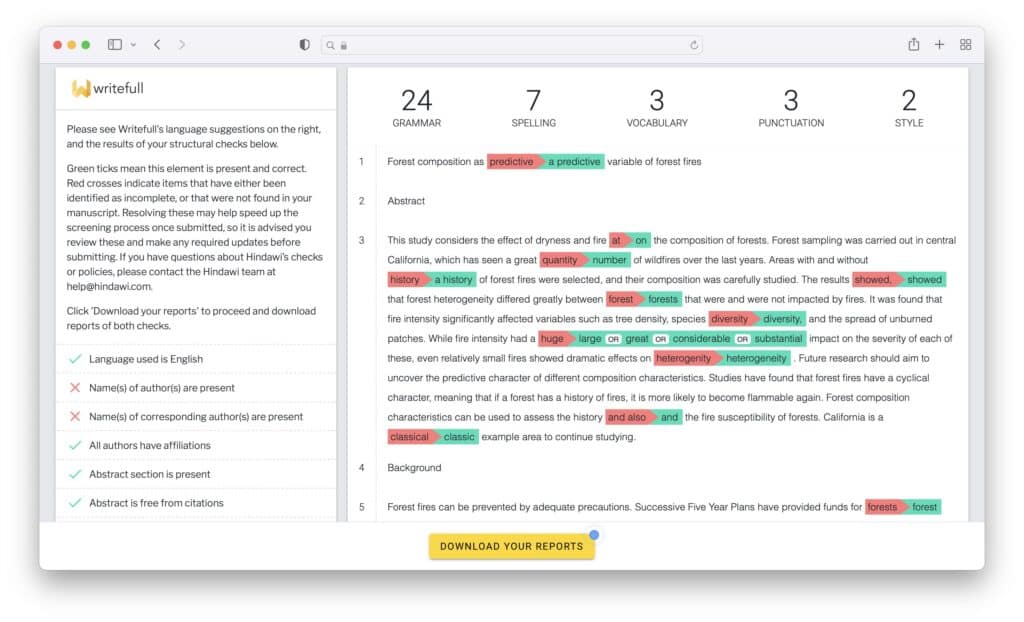Select the SPELLING suggestions tab
1024x622 pixels.
(534, 108)
